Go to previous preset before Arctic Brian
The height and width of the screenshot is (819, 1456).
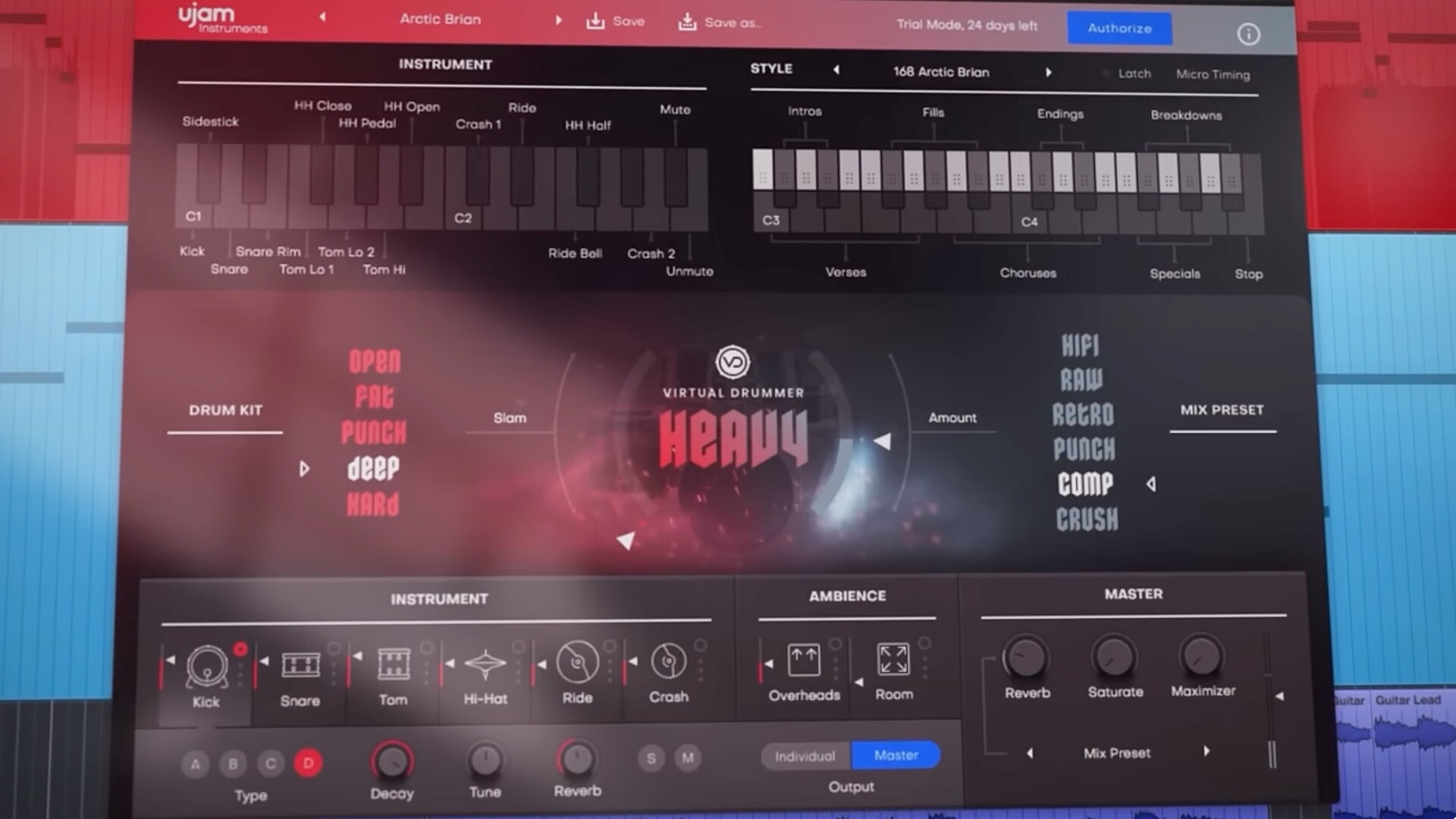point(323,17)
